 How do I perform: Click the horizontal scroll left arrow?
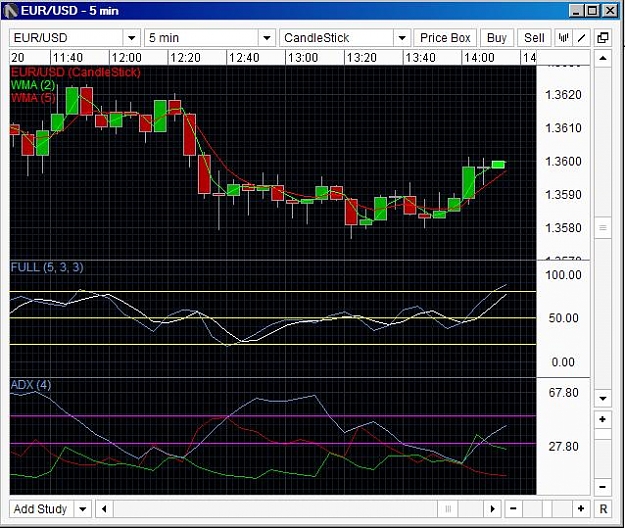[x=104, y=509]
